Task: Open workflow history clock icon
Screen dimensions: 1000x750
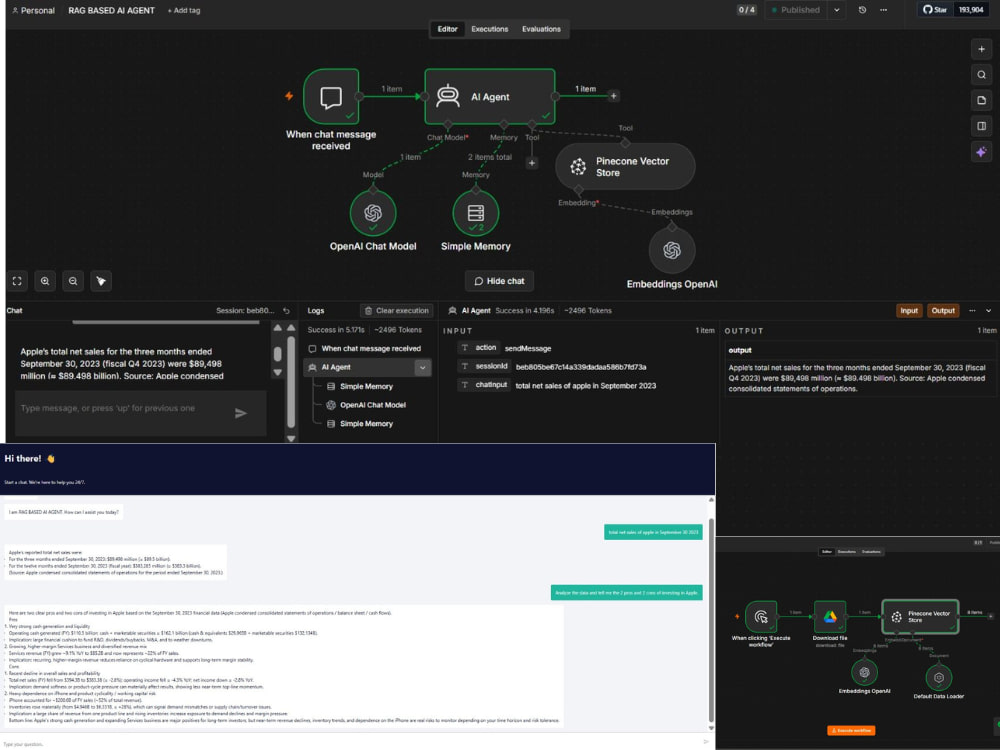Action: click(862, 10)
